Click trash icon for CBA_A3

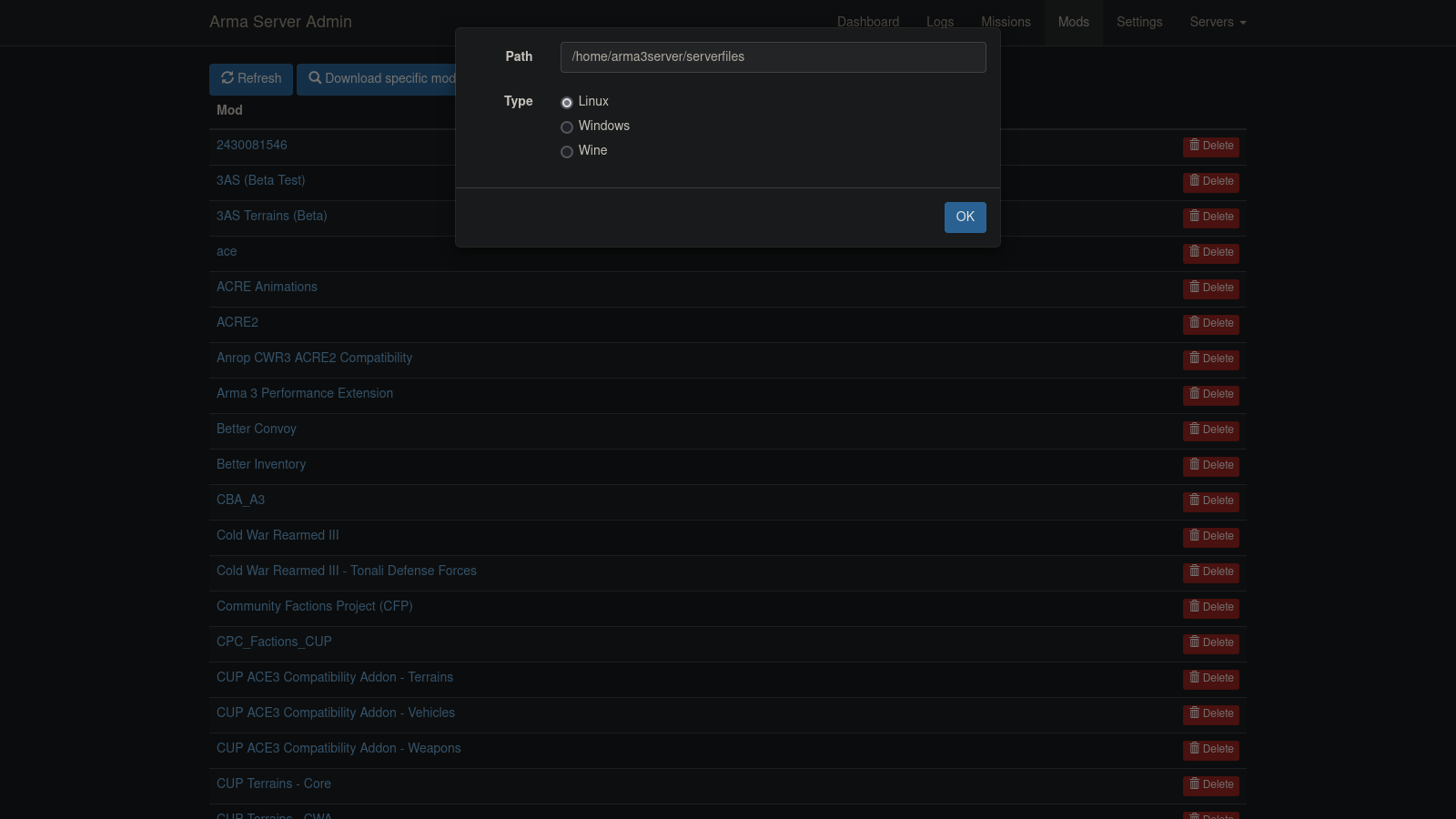tap(1194, 500)
